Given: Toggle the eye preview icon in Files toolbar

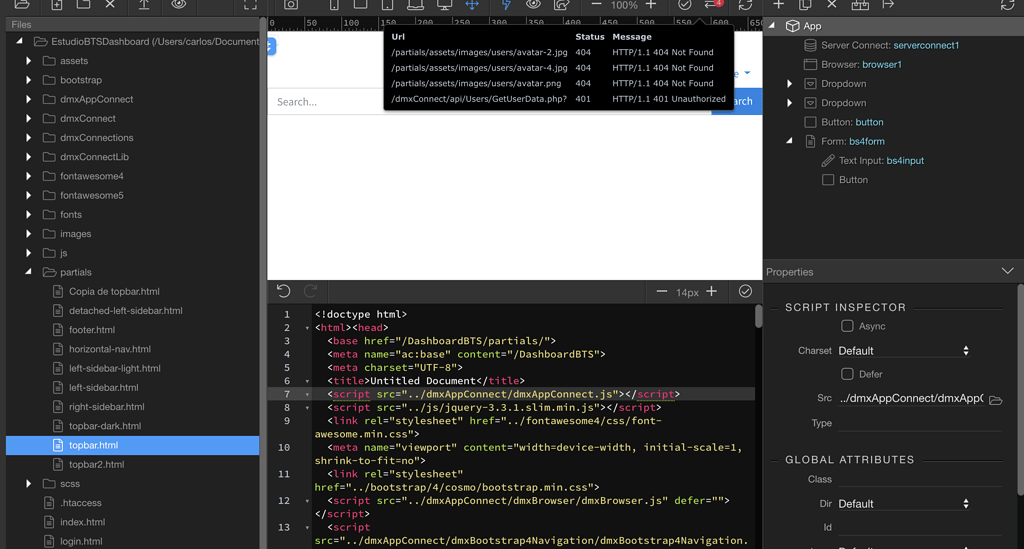Looking at the screenshot, I should (x=178, y=4).
